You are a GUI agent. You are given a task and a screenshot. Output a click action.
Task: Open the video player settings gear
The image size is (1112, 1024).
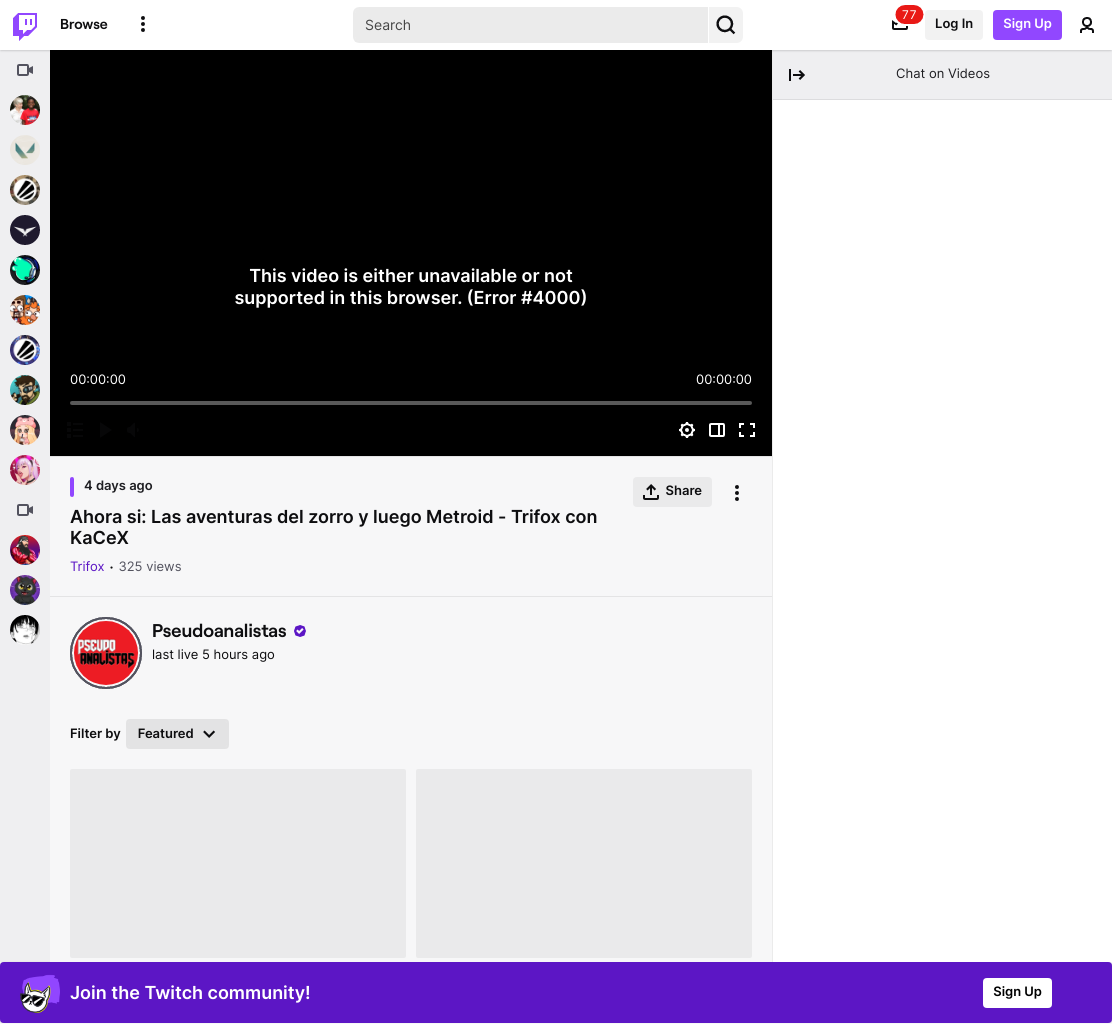click(686, 430)
